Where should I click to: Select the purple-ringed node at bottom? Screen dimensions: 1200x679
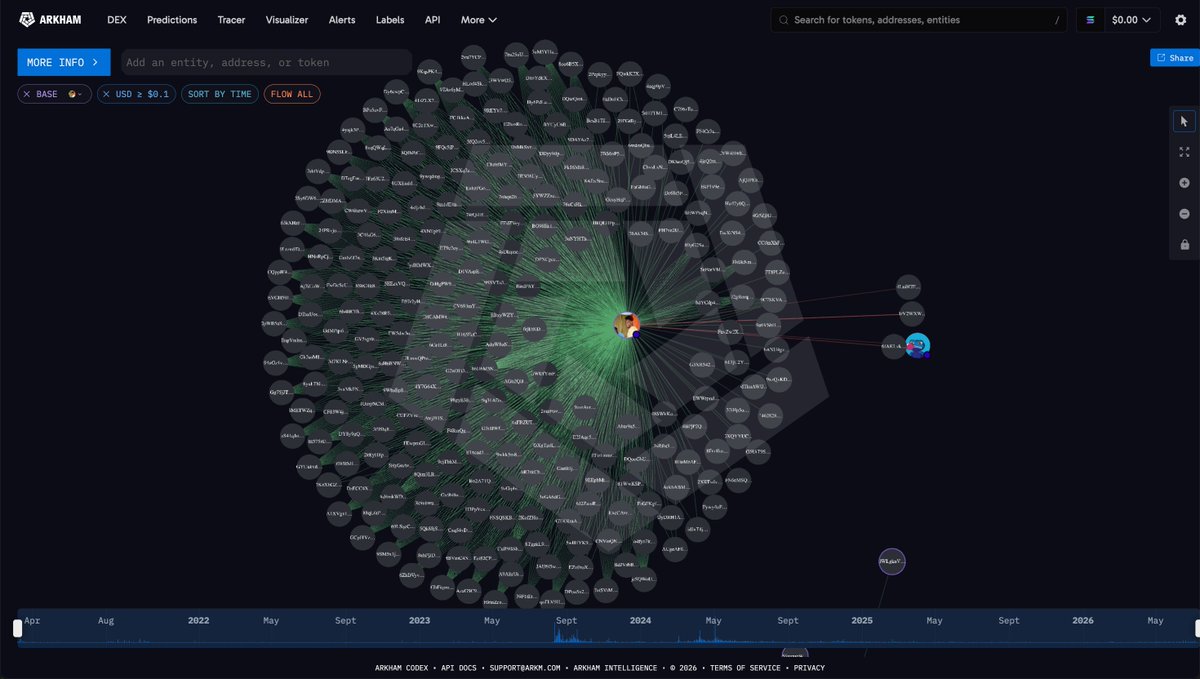point(891,562)
